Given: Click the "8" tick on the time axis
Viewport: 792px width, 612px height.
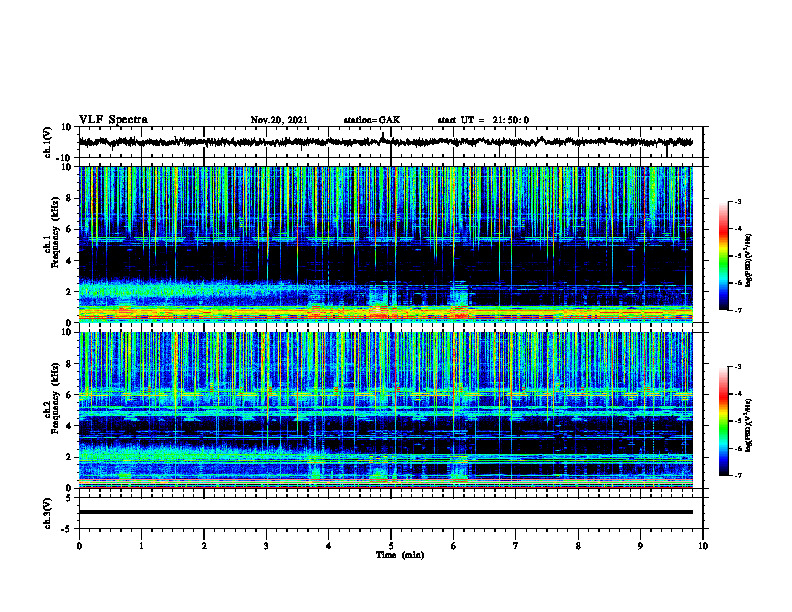Looking at the screenshot, I should pos(578,546).
